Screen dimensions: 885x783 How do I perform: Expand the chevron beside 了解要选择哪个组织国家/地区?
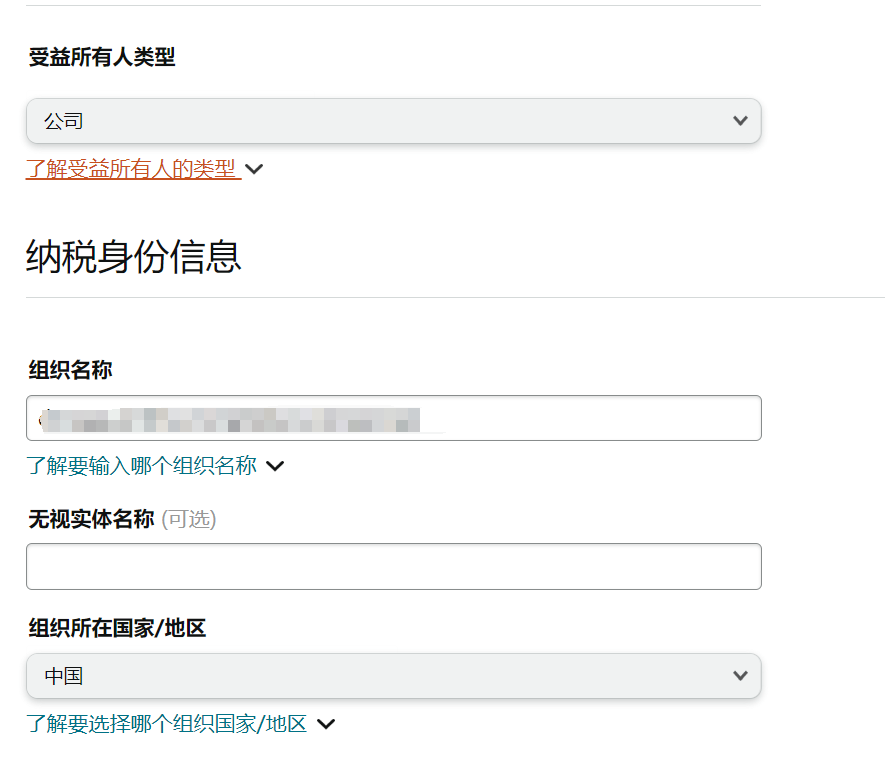[326, 724]
